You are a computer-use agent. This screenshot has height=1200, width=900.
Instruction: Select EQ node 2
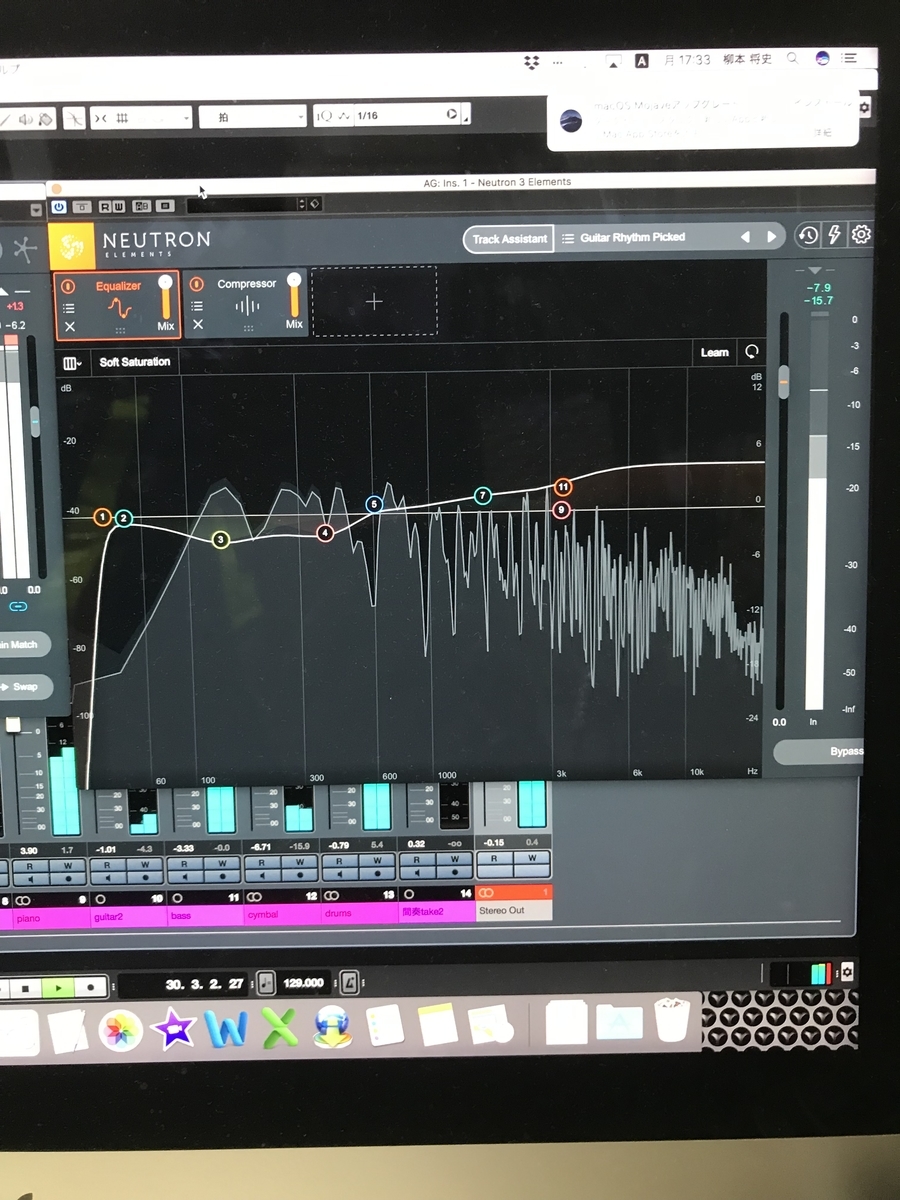[x=123, y=518]
